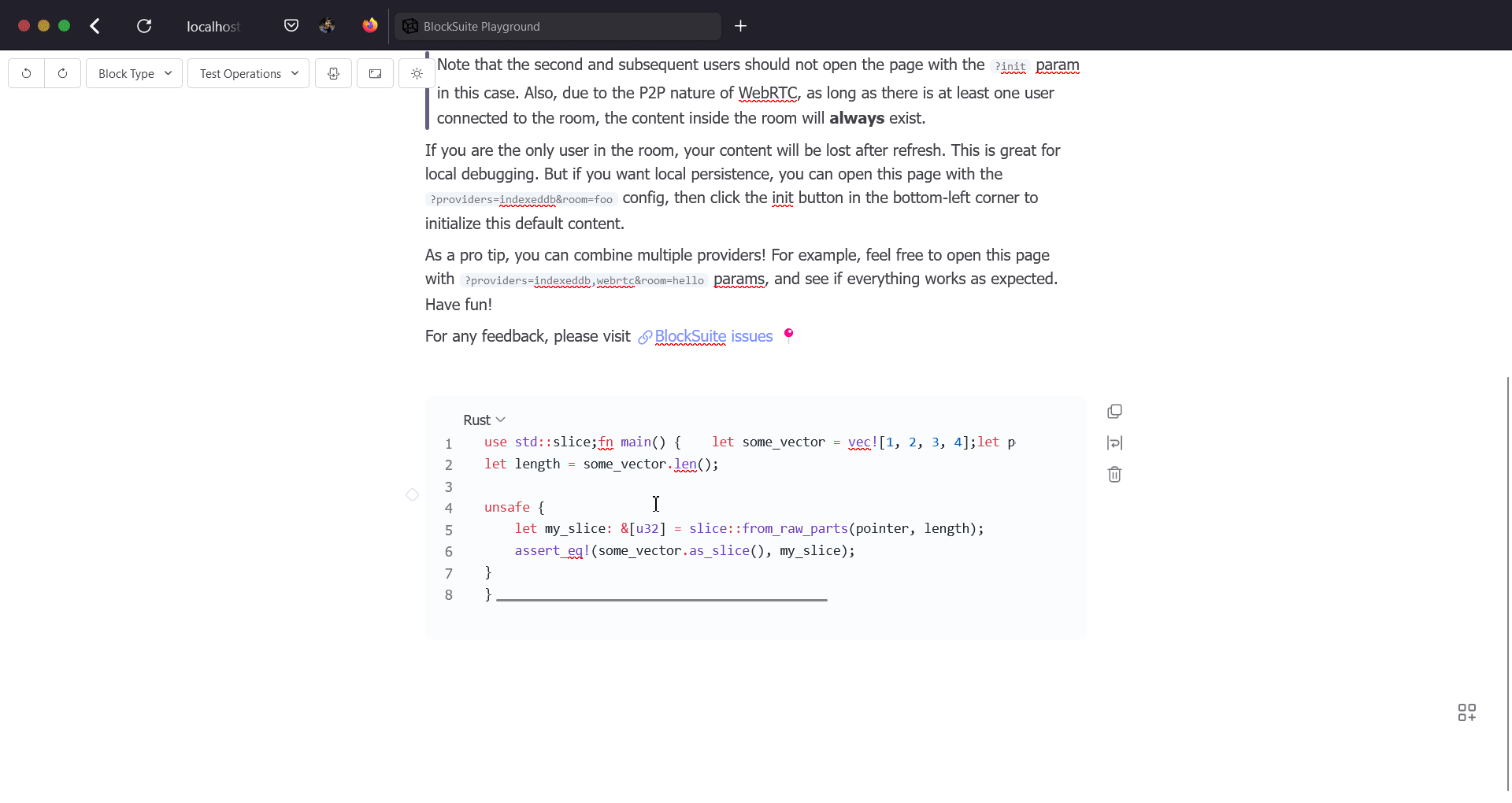Click the WebRTC underlined text
The image size is (1512, 803).
768,93
